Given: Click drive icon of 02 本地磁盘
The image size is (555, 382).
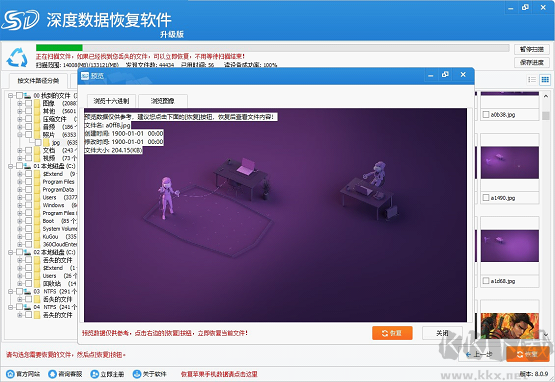Looking at the screenshot, I should (x=28, y=252).
